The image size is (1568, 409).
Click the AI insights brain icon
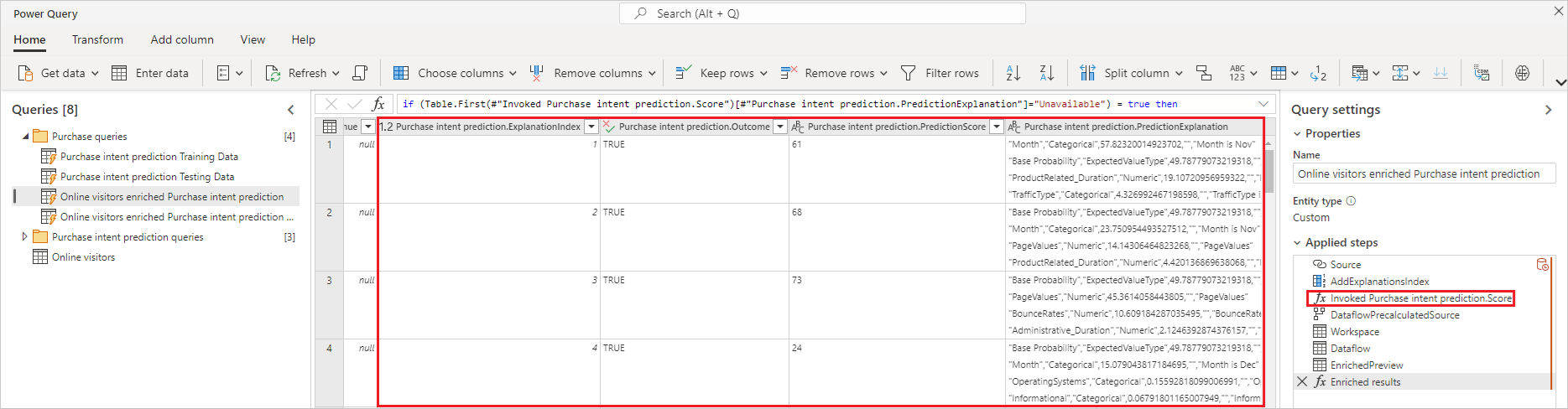point(1522,73)
